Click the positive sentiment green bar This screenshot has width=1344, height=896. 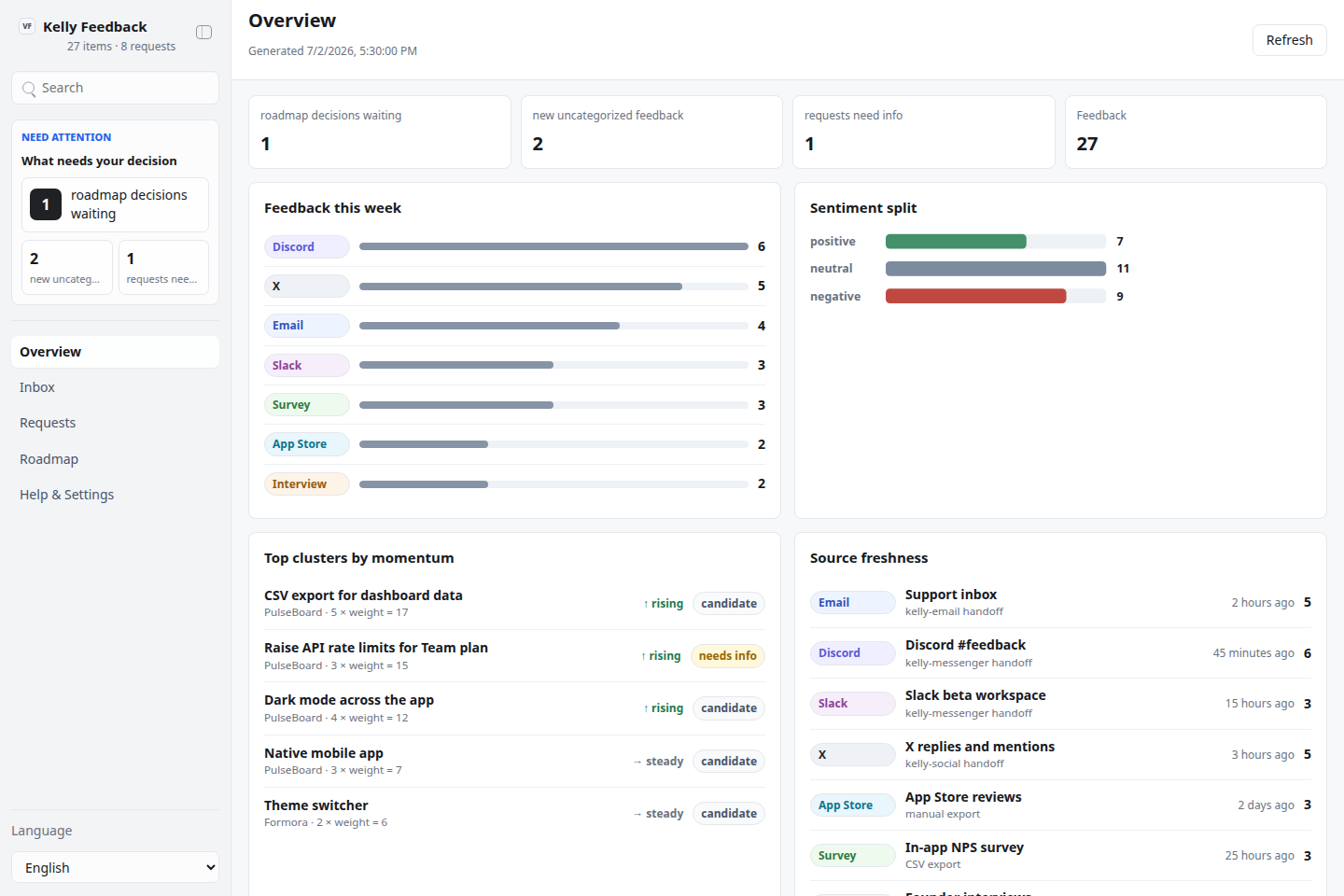956,242
